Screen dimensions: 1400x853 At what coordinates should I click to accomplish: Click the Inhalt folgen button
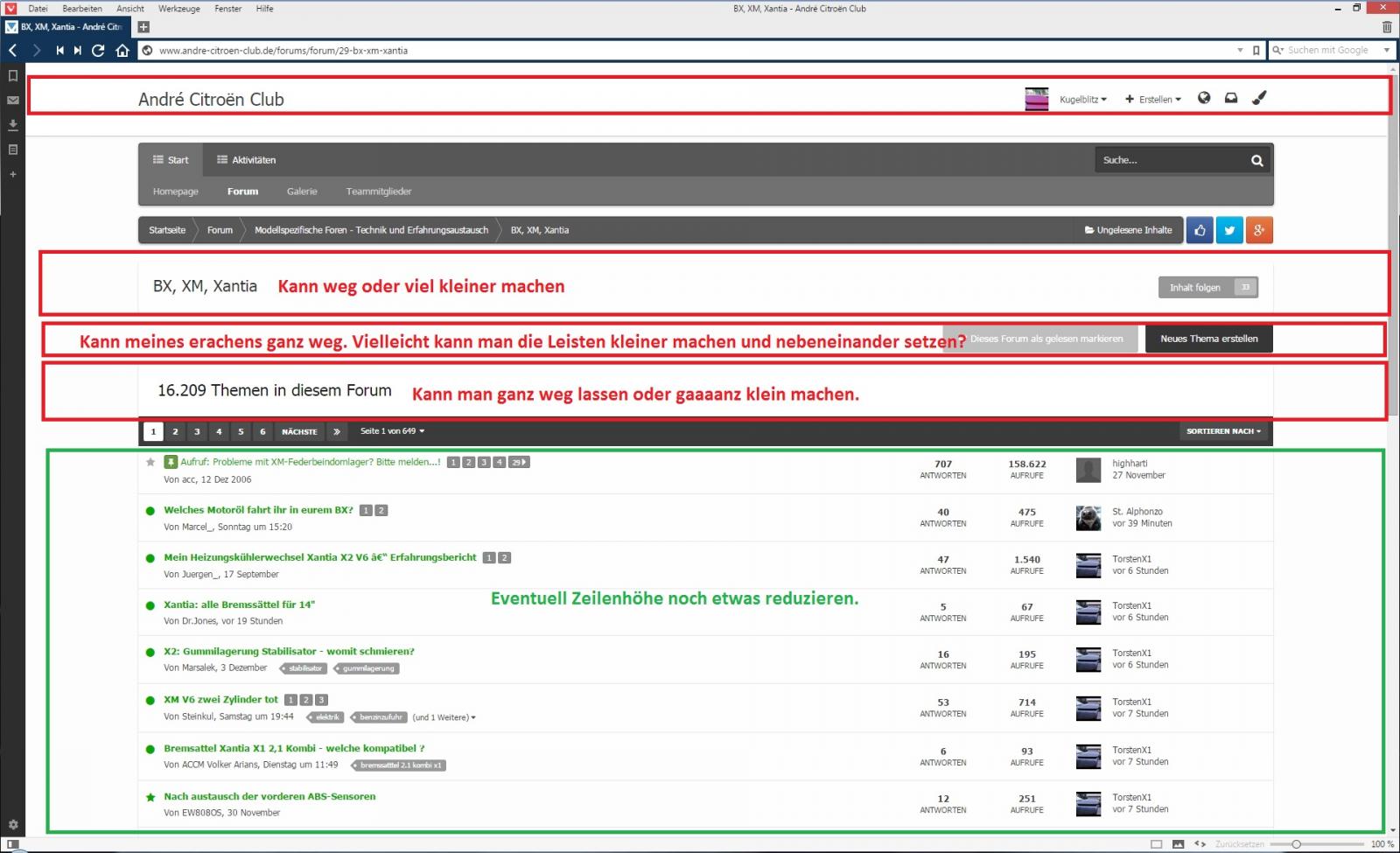coord(1208,287)
